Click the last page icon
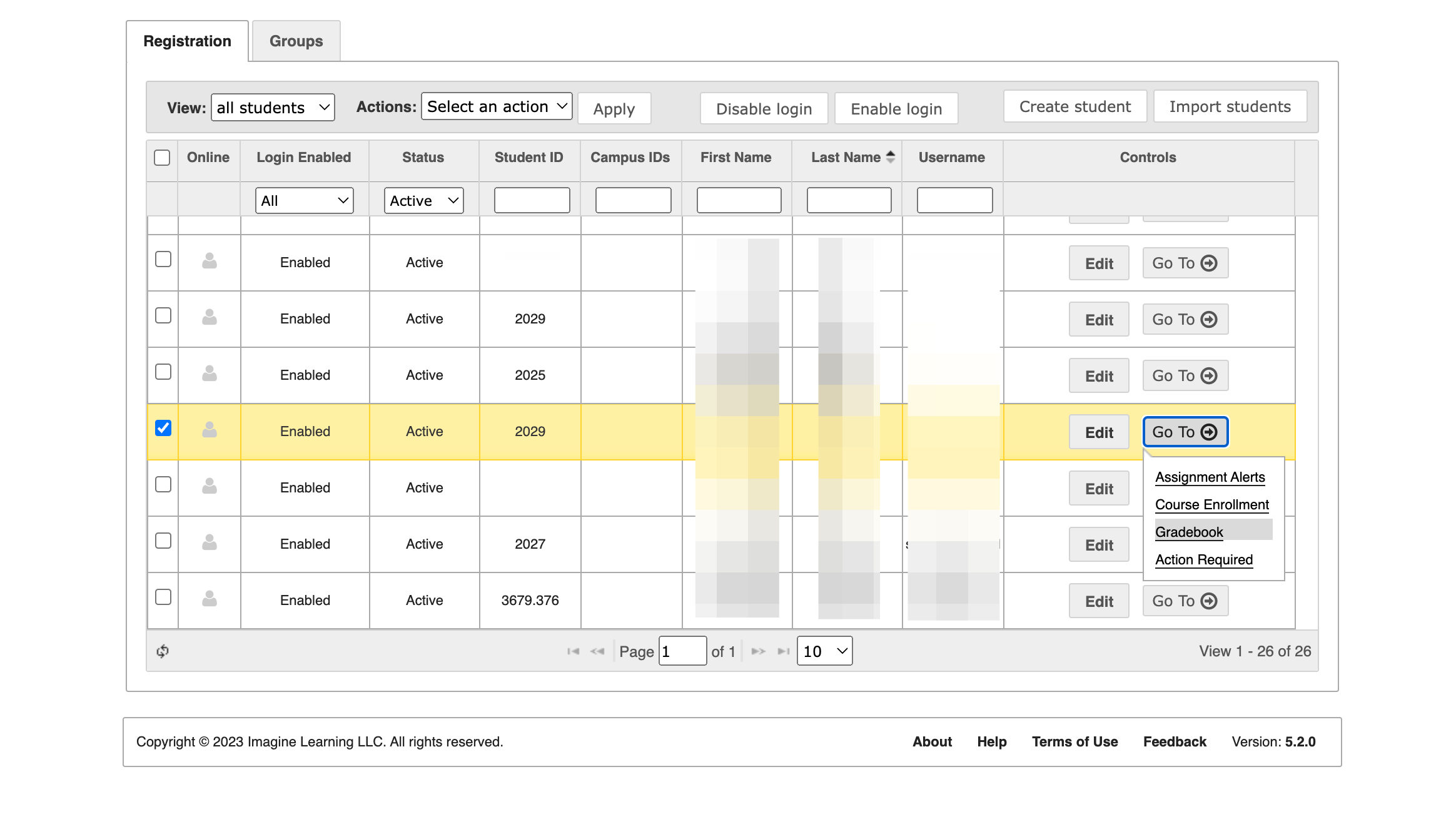This screenshot has height=819, width=1456. coord(783,651)
